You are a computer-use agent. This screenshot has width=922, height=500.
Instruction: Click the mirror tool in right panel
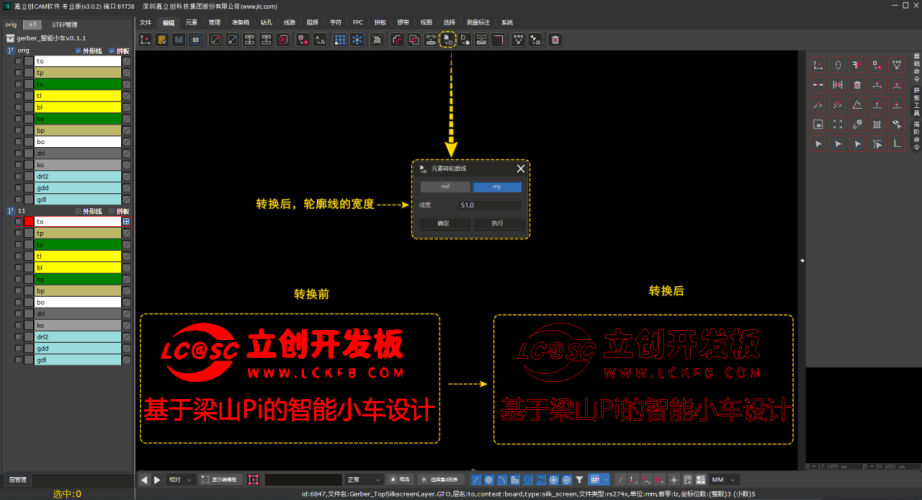(837, 85)
